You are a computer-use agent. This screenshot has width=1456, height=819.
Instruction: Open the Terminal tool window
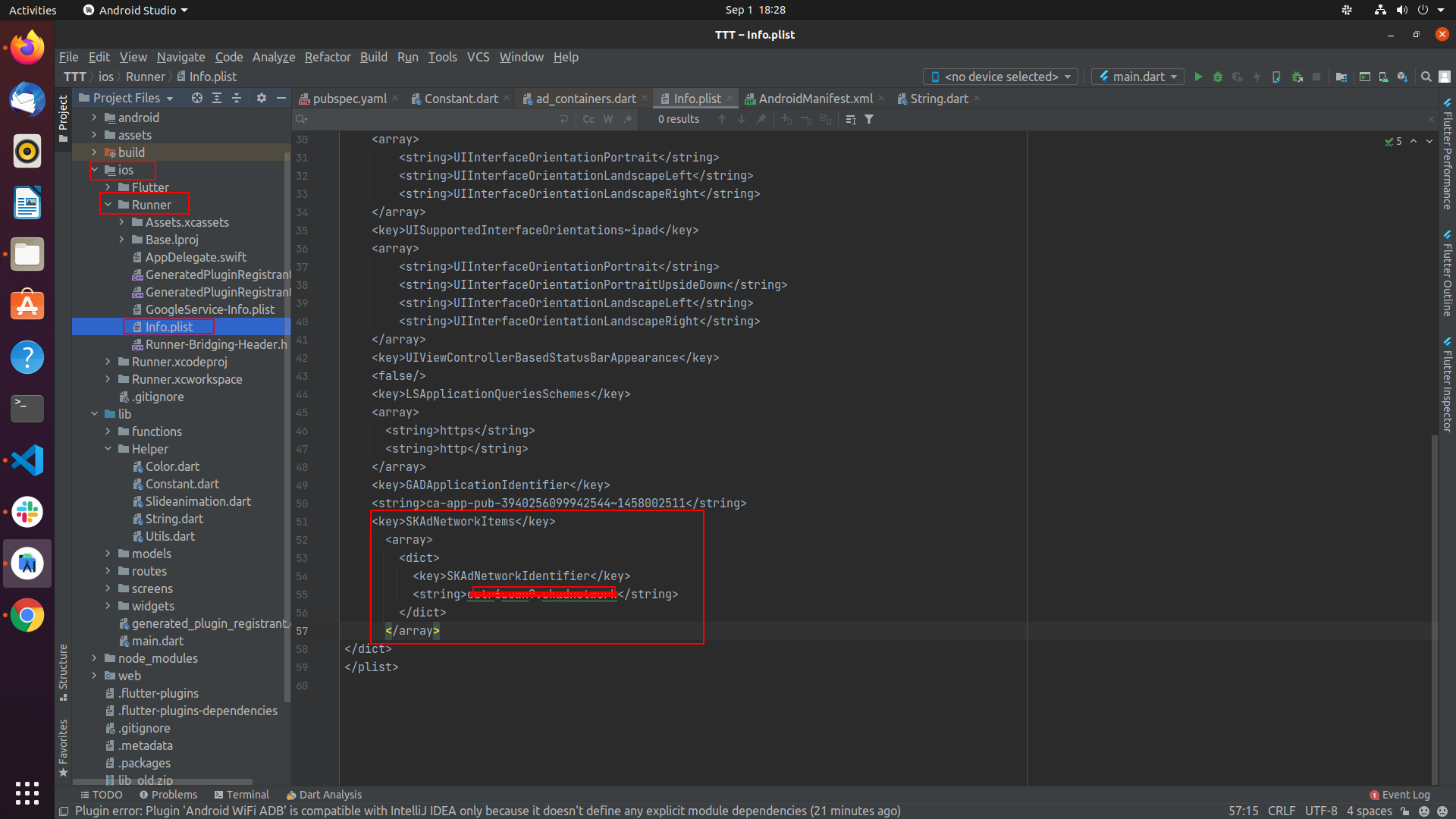[241, 795]
